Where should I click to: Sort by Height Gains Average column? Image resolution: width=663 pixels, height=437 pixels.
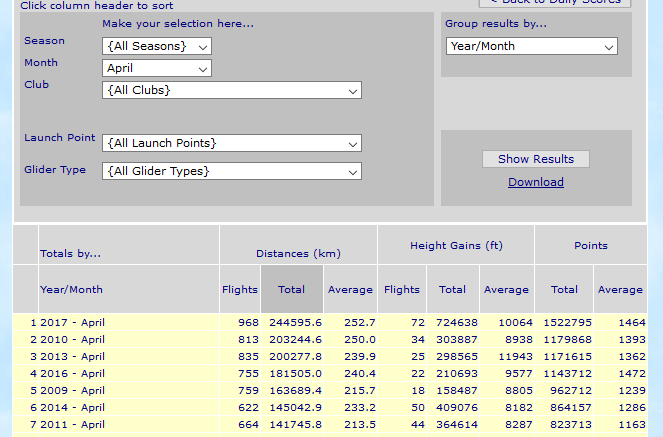coord(506,290)
